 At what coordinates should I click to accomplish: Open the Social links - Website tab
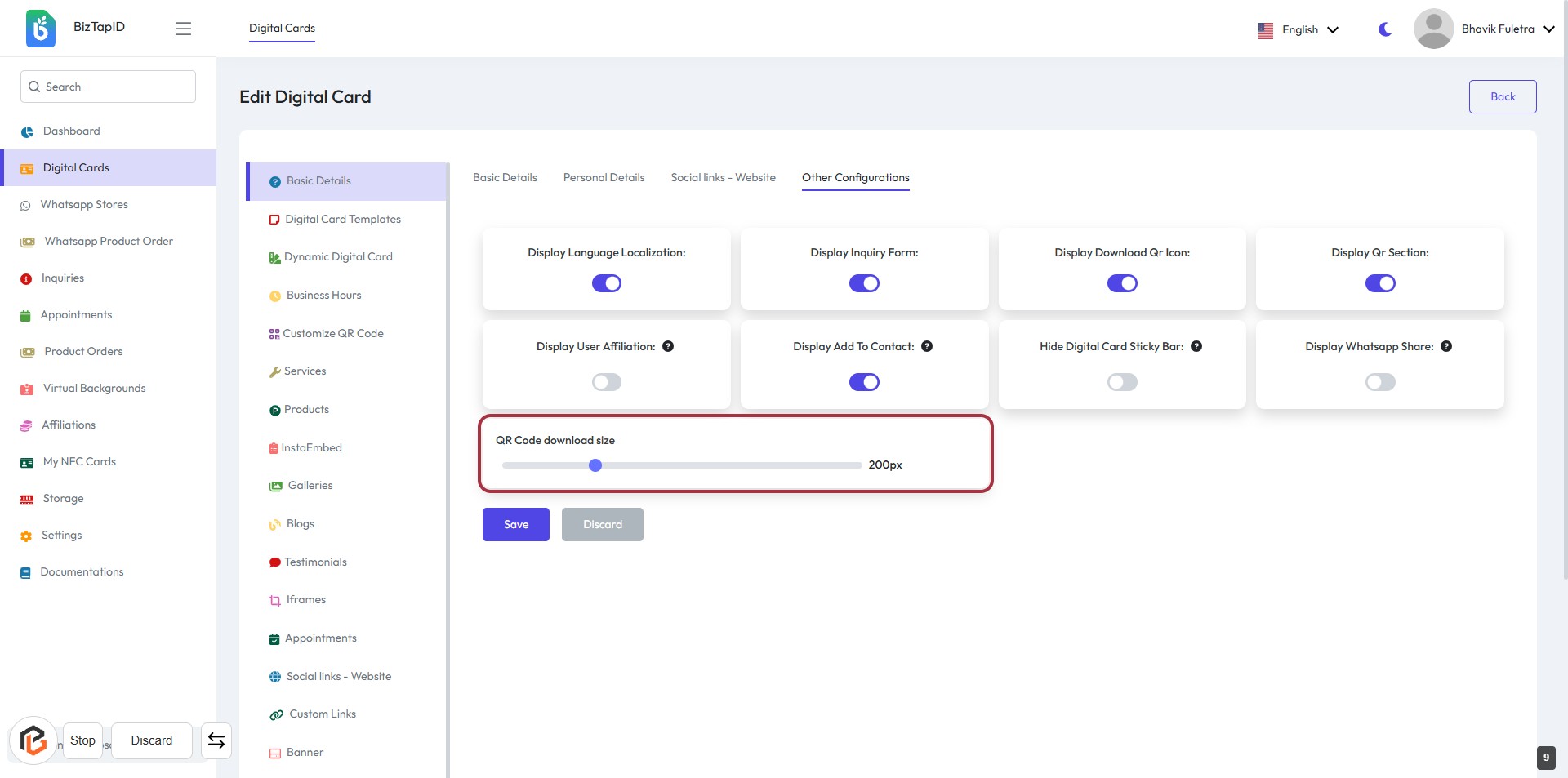pos(723,177)
